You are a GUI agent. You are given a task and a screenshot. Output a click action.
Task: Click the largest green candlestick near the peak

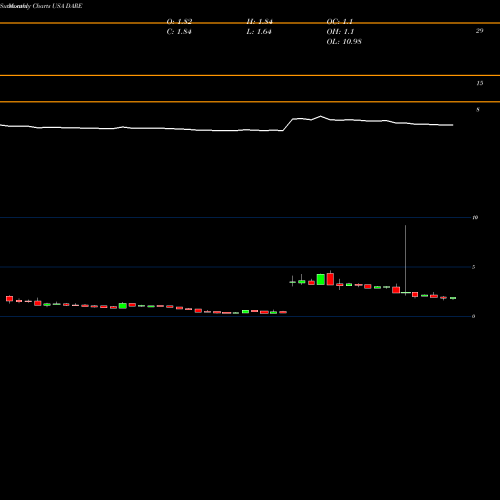321,279
